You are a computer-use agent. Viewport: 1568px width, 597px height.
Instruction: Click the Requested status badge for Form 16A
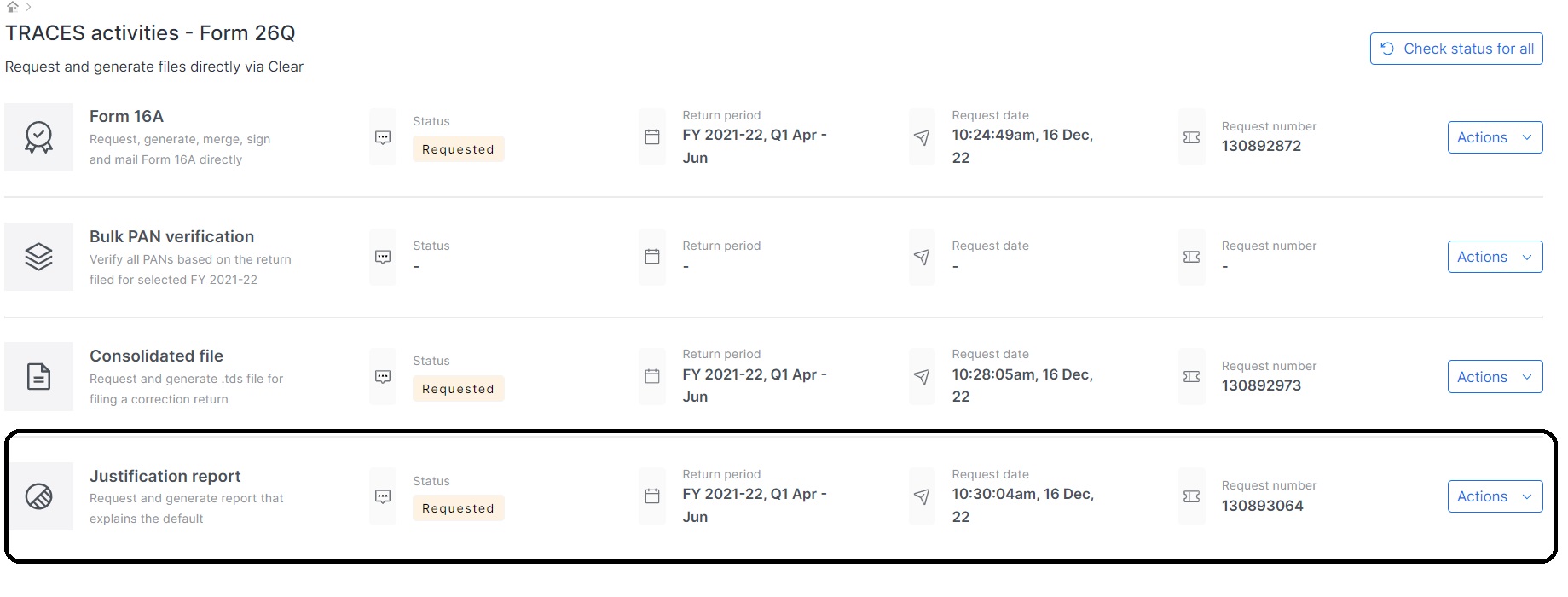[x=458, y=149]
